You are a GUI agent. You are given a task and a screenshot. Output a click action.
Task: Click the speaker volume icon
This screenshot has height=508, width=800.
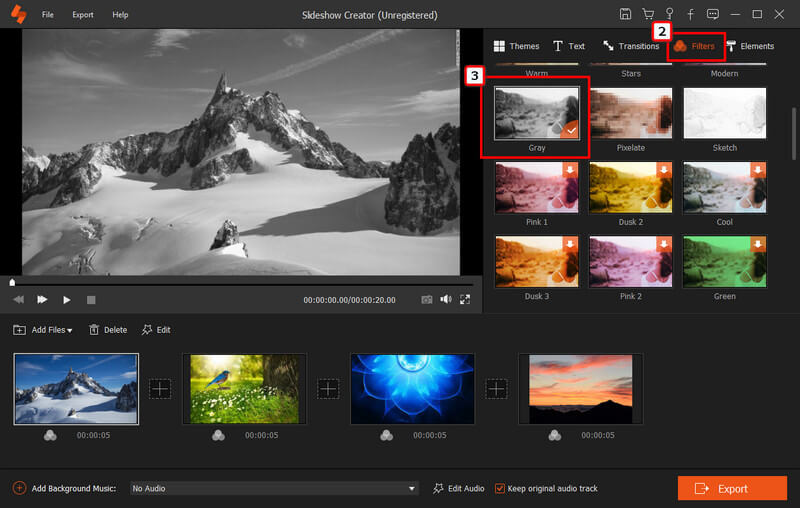tap(446, 299)
